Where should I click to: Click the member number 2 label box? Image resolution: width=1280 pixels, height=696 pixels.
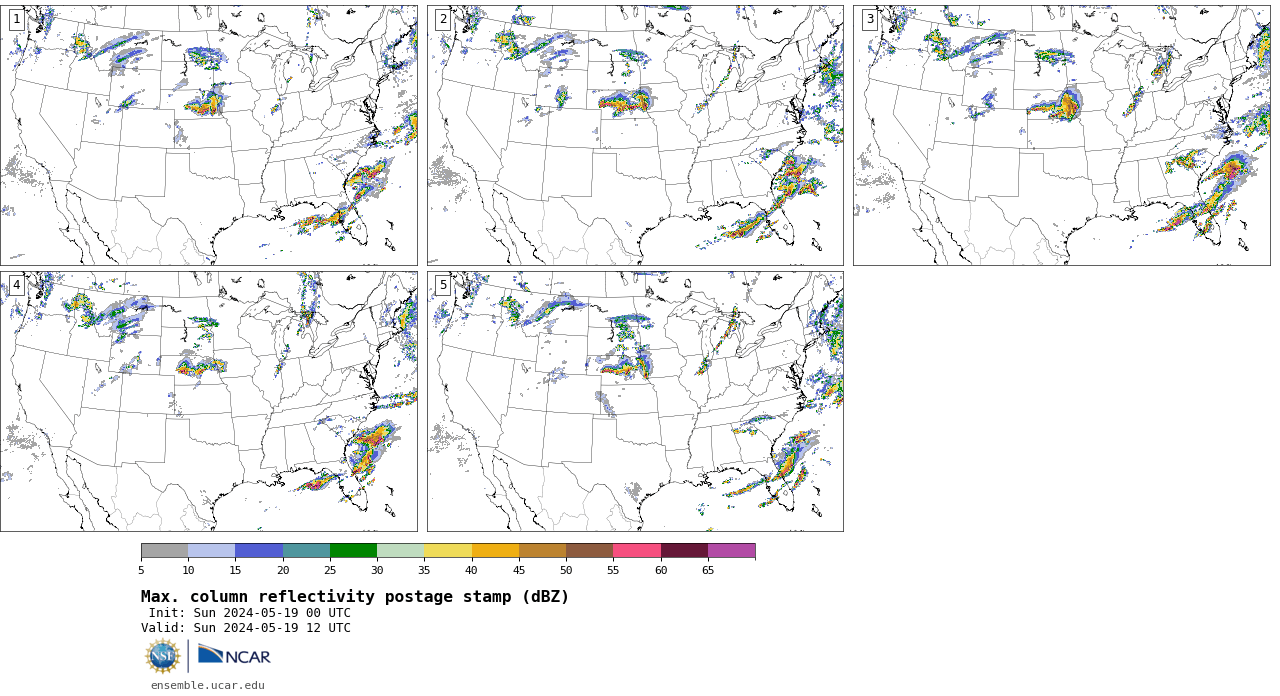pyautogui.click(x=443, y=19)
